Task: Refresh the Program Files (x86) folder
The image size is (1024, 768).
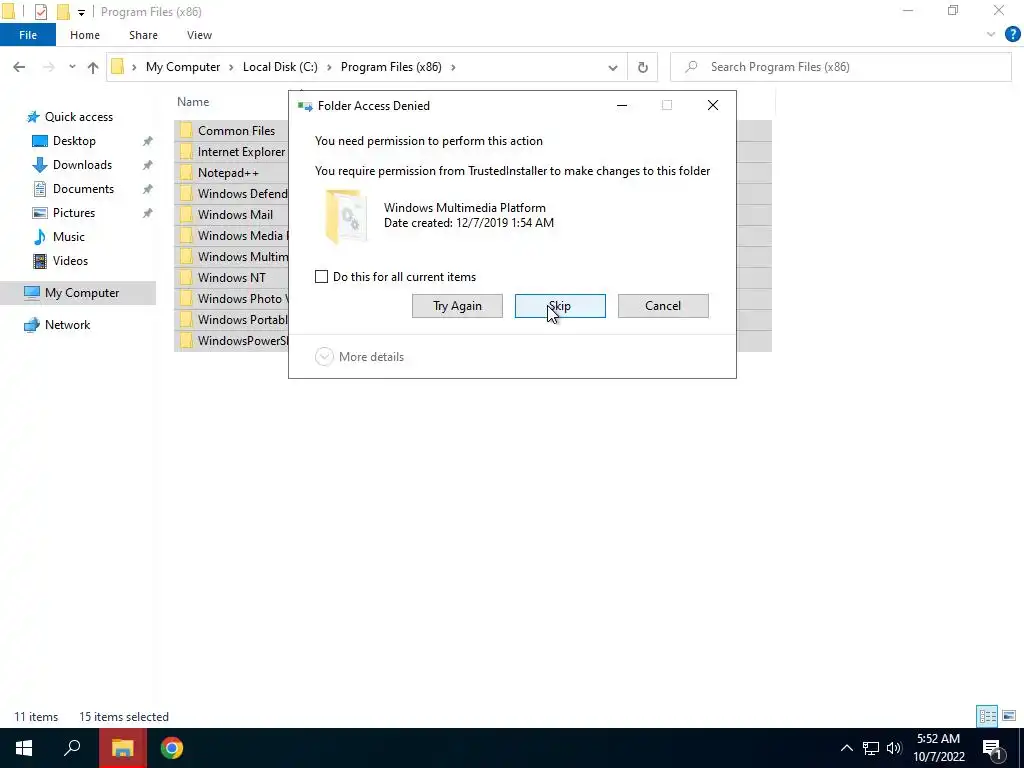Action: coord(643,67)
